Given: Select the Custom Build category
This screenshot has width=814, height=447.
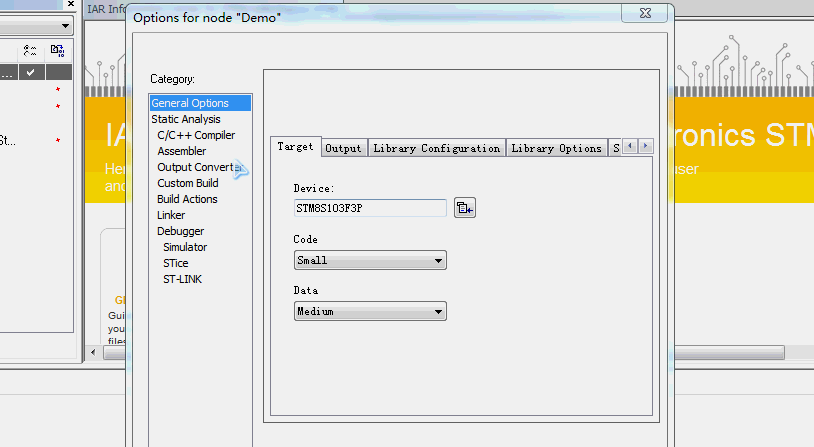Looking at the screenshot, I should pos(188,183).
